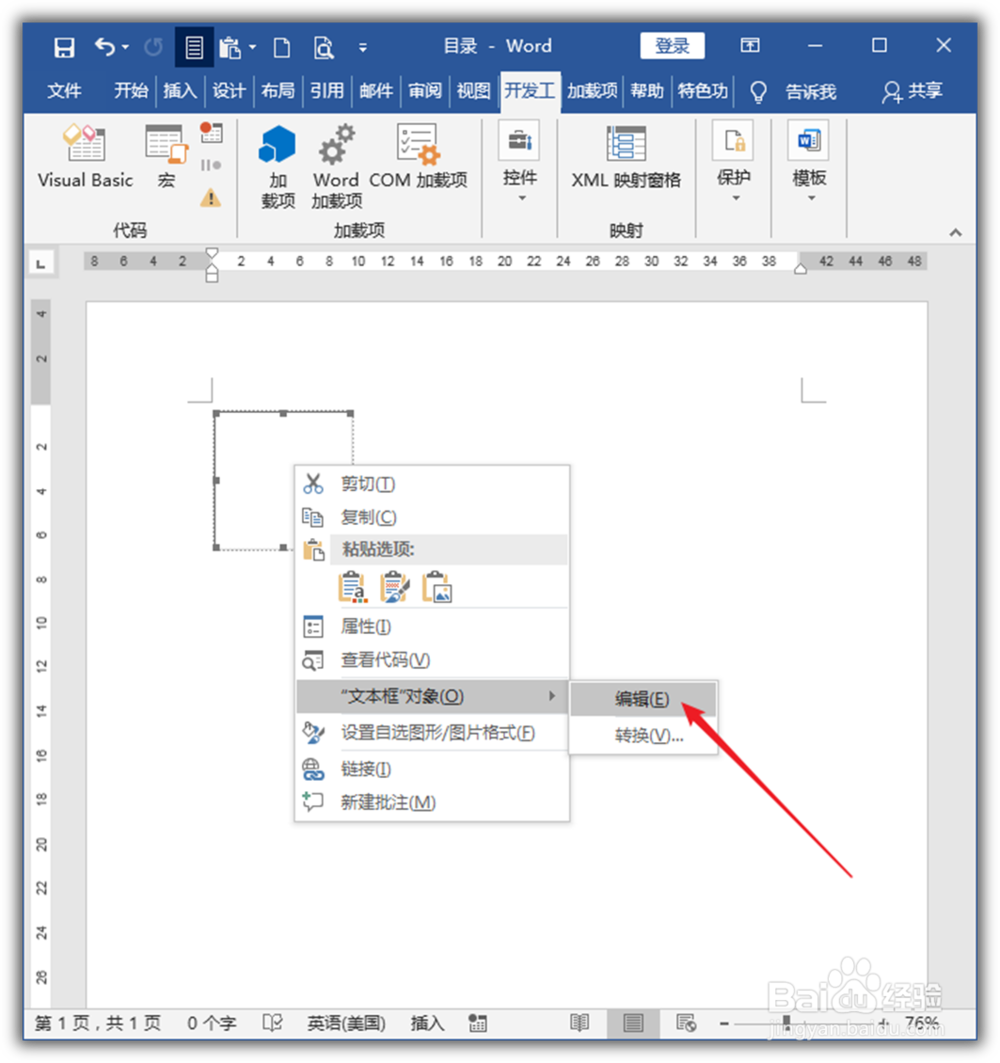Open the 宏 macros dialog

(x=166, y=156)
